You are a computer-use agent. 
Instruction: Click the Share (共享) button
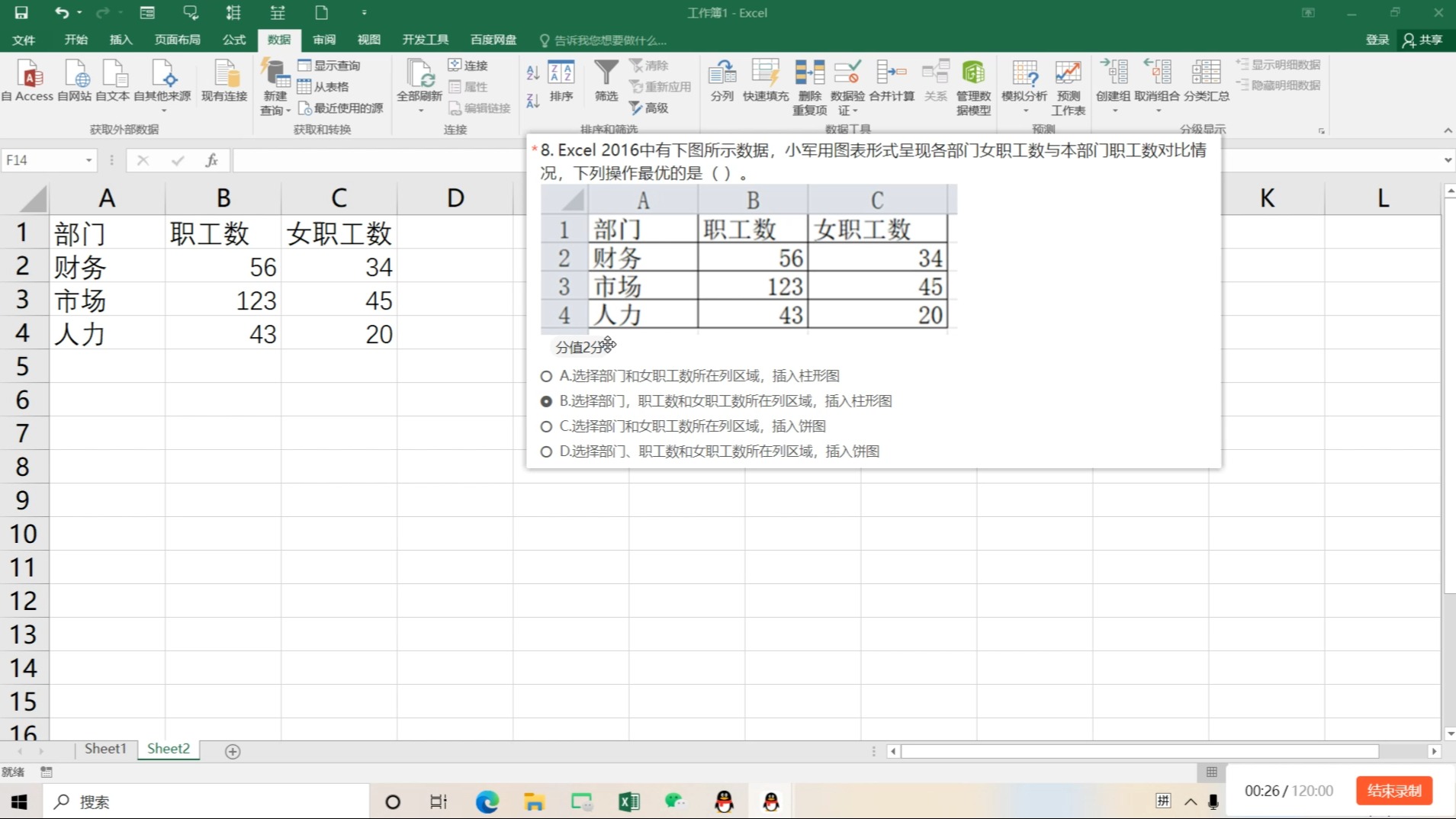(x=1423, y=40)
